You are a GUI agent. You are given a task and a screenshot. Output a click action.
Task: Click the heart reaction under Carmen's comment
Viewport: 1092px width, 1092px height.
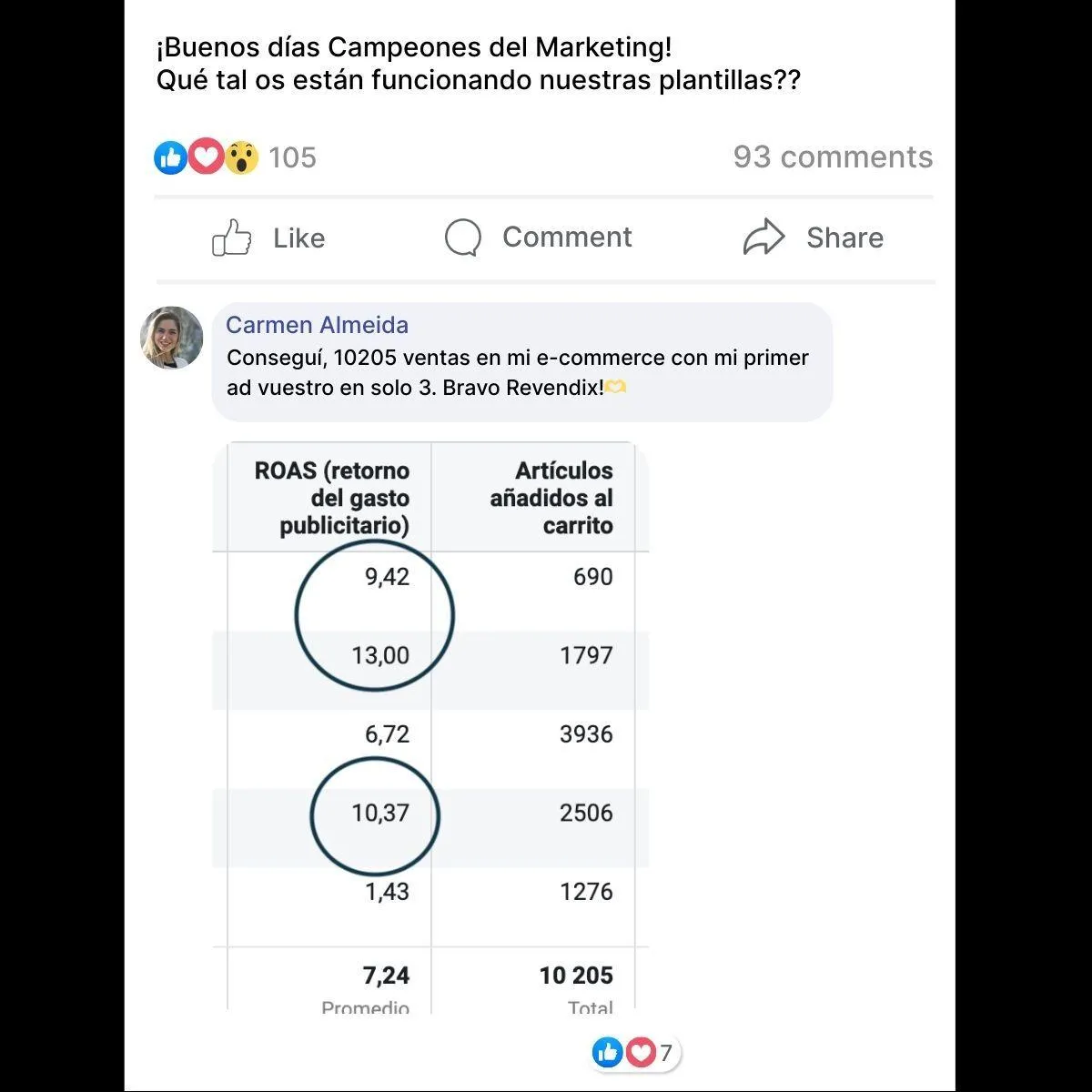point(641,1053)
